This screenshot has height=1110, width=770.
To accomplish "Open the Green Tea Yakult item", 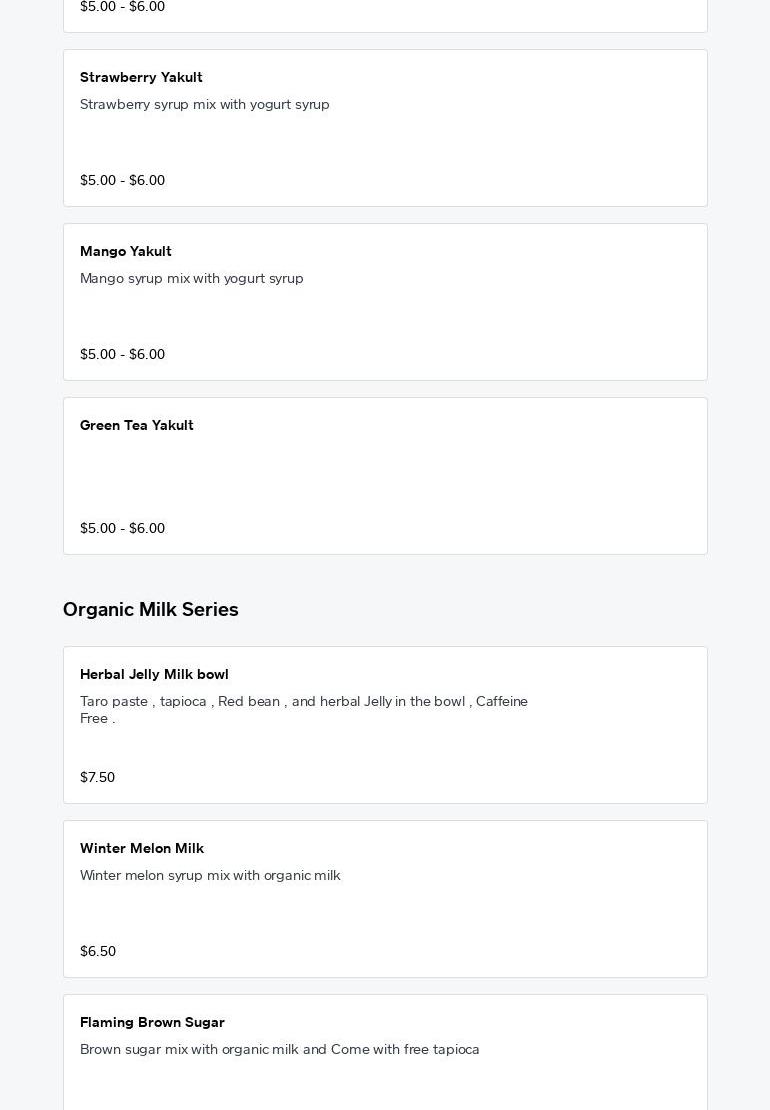I will (137, 425).
